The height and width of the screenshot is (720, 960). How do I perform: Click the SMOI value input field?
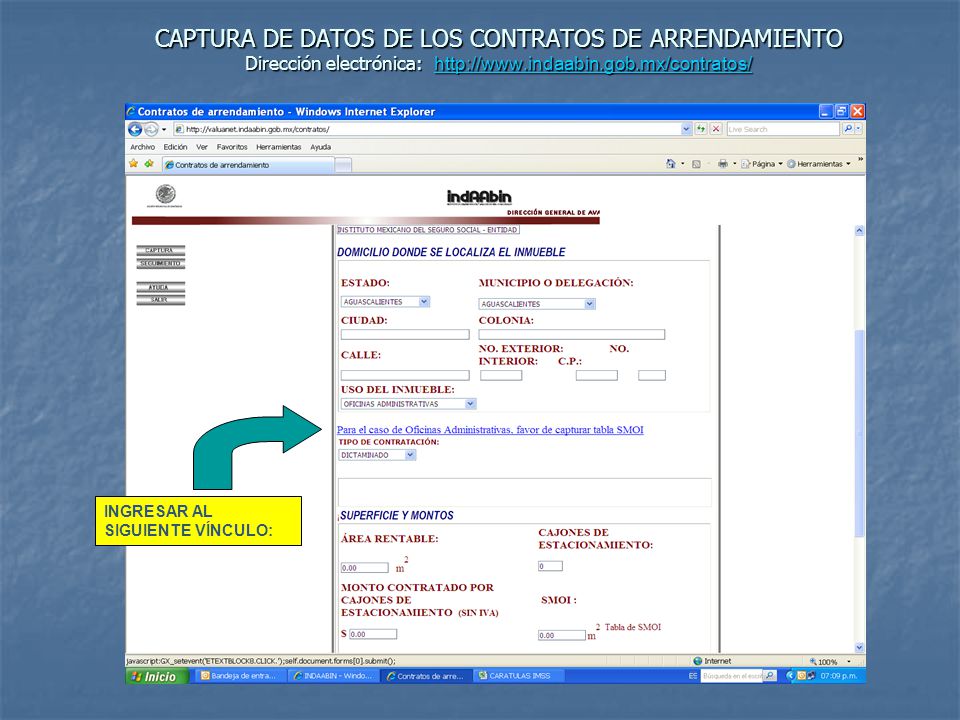(561, 636)
